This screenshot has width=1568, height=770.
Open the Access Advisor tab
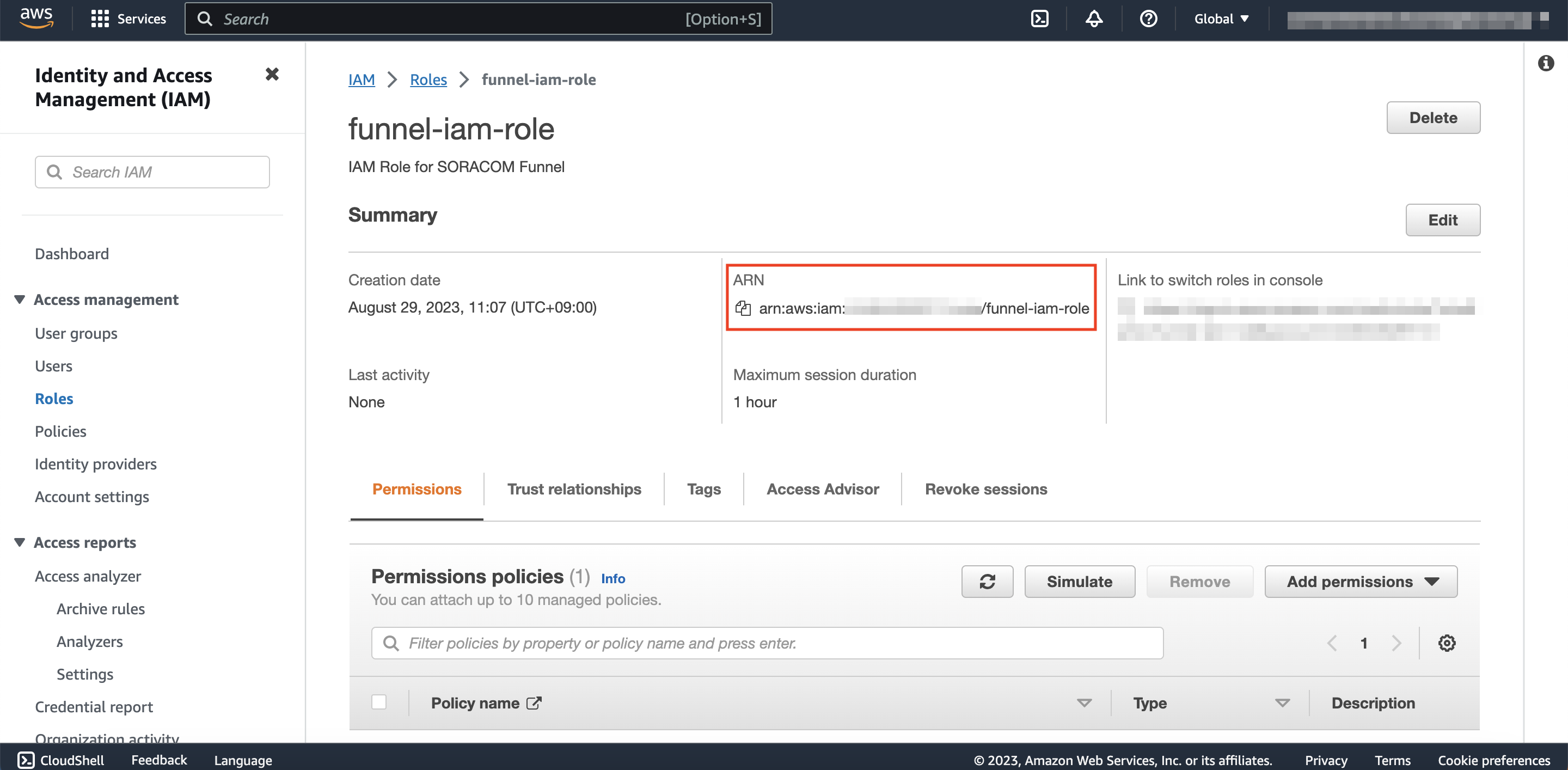pyautogui.click(x=822, y=489)
